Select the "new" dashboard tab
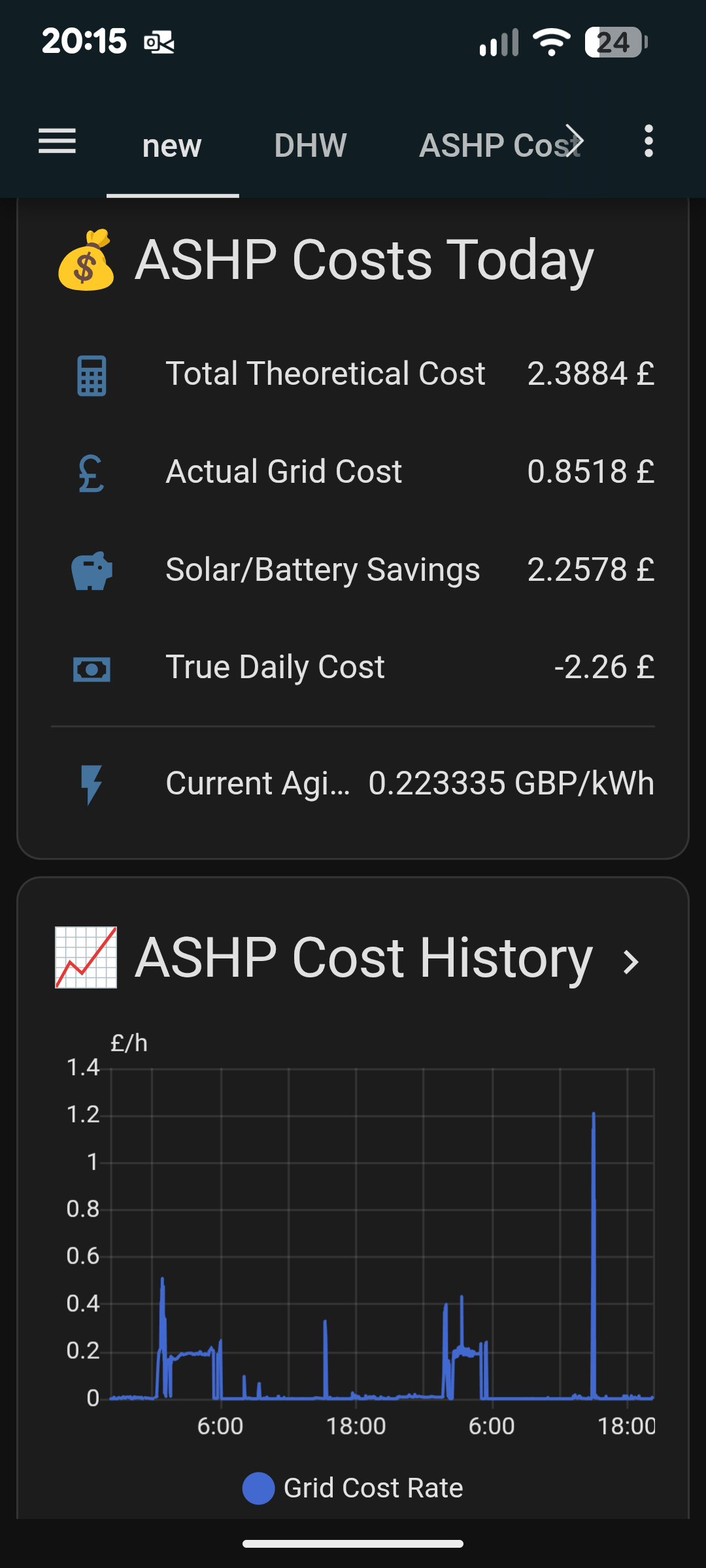 pos(172,145)
